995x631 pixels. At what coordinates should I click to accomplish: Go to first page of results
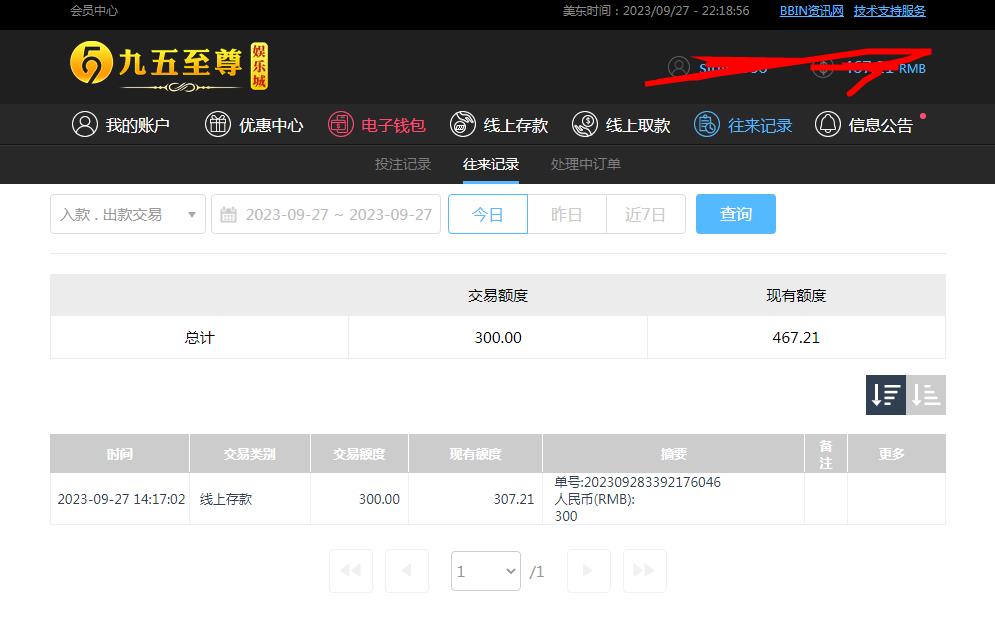351,571
